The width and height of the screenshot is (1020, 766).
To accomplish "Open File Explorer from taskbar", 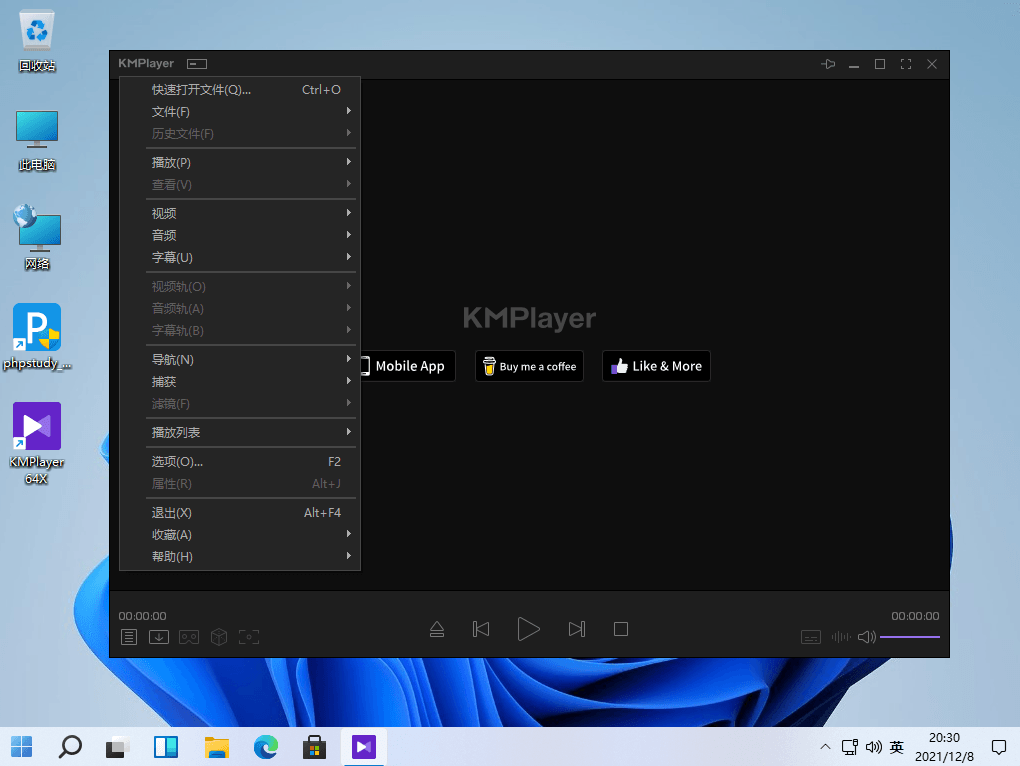I will [x=217, y=746].
